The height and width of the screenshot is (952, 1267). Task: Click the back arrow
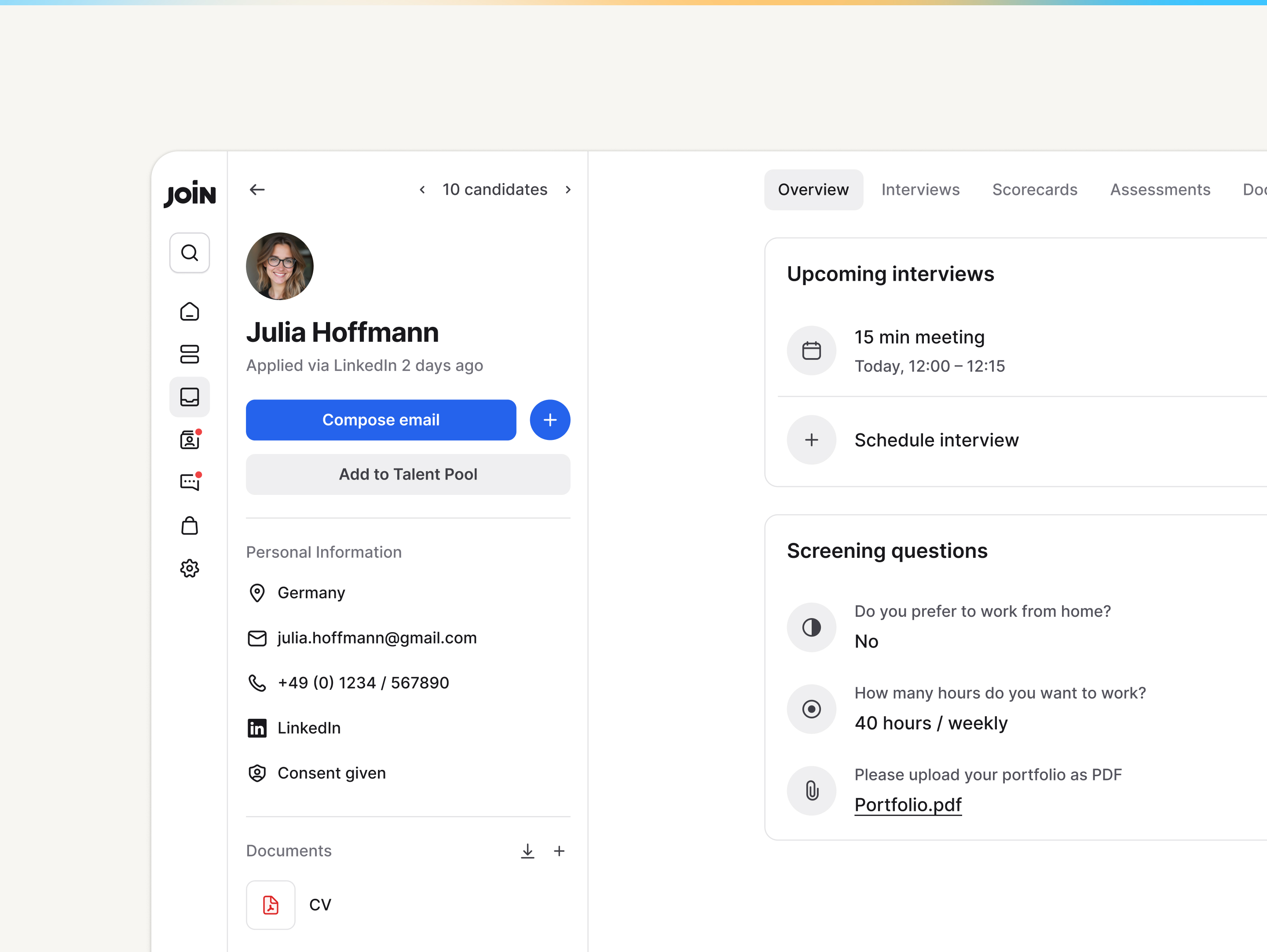pyautogui.click(x=257, y=190)
